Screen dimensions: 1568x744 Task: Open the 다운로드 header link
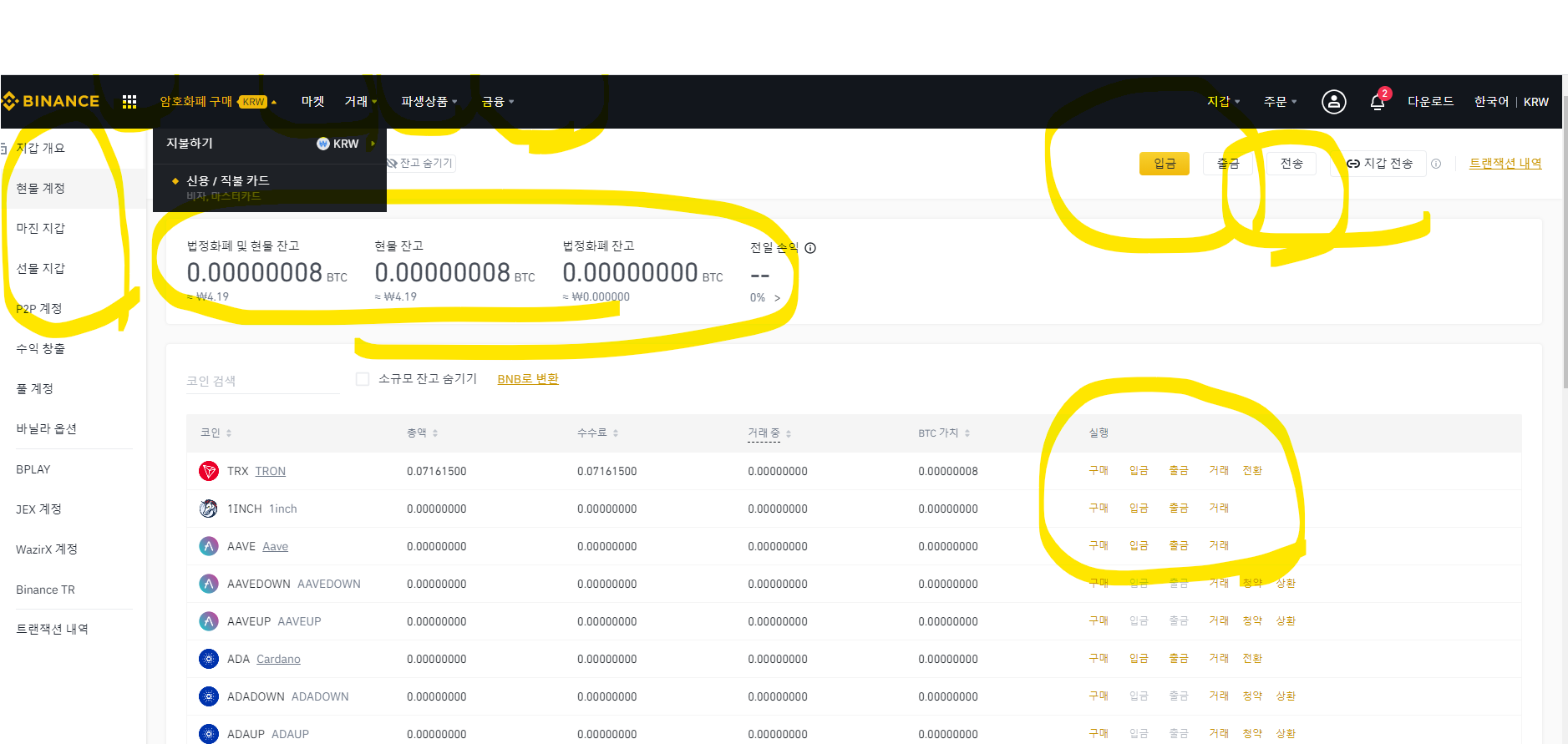pyautogui.click(x=1430, y=102)
